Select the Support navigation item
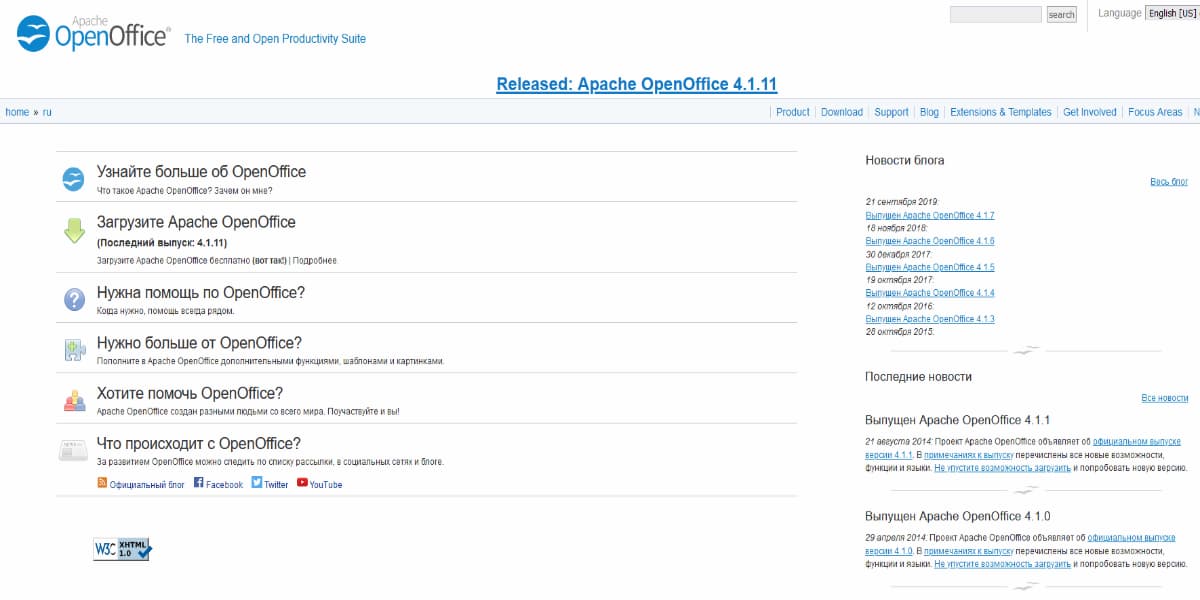1200x600 pixels. [891, 111]
